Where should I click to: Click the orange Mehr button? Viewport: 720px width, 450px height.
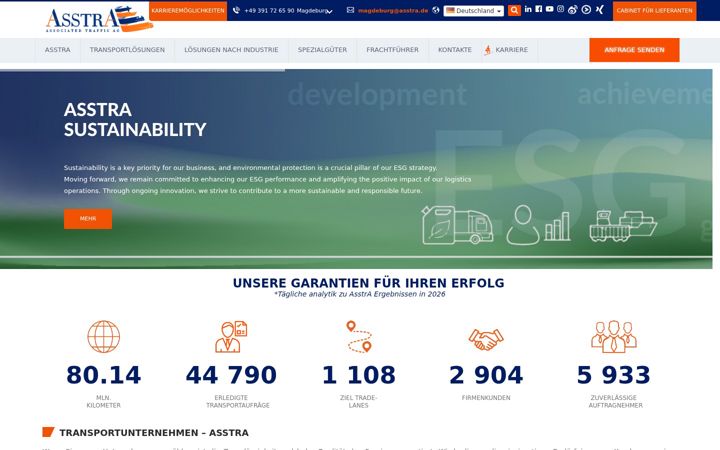[x=88, y=219]
